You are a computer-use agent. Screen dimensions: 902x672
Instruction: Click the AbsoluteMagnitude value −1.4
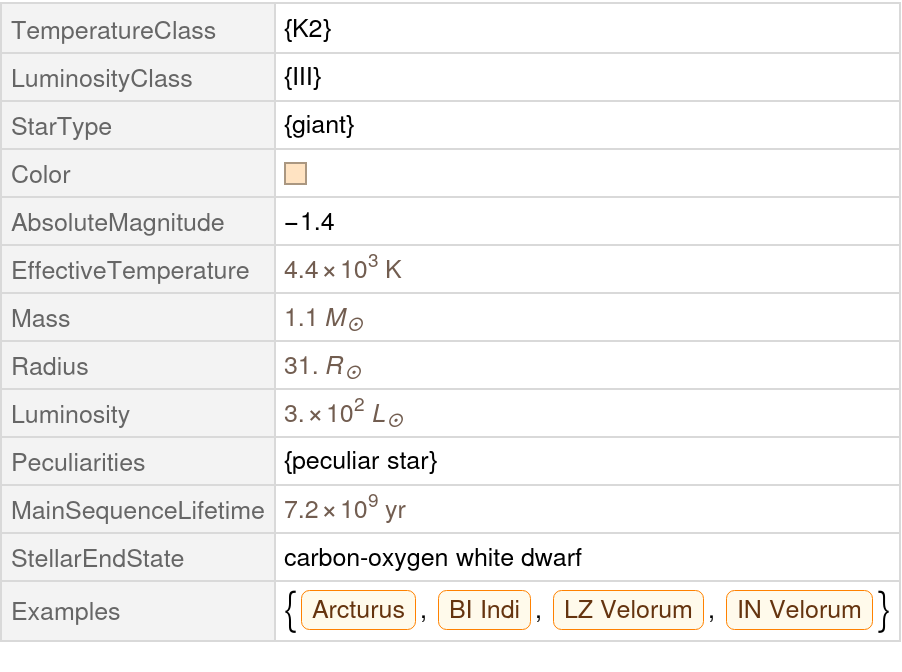tap(309, 222)
